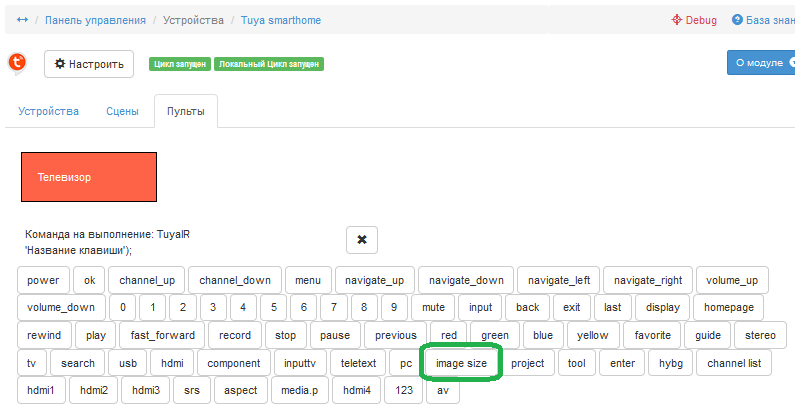Click the favorite key button

(652, 335)
